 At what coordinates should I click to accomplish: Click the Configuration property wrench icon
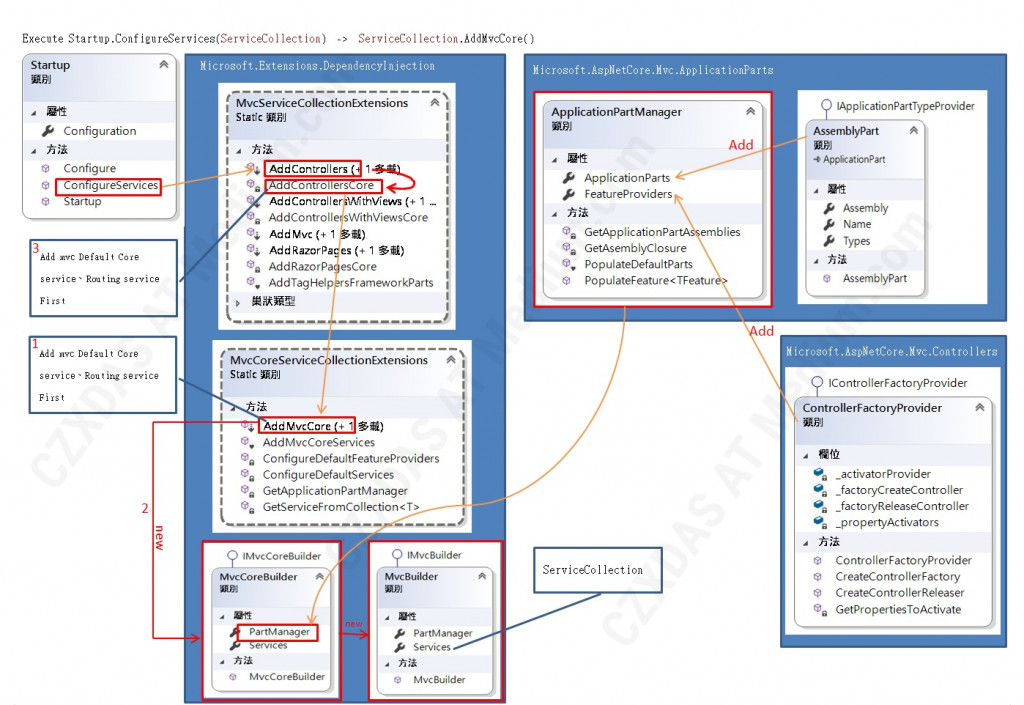pyautogui.click(x=48, y=131)
